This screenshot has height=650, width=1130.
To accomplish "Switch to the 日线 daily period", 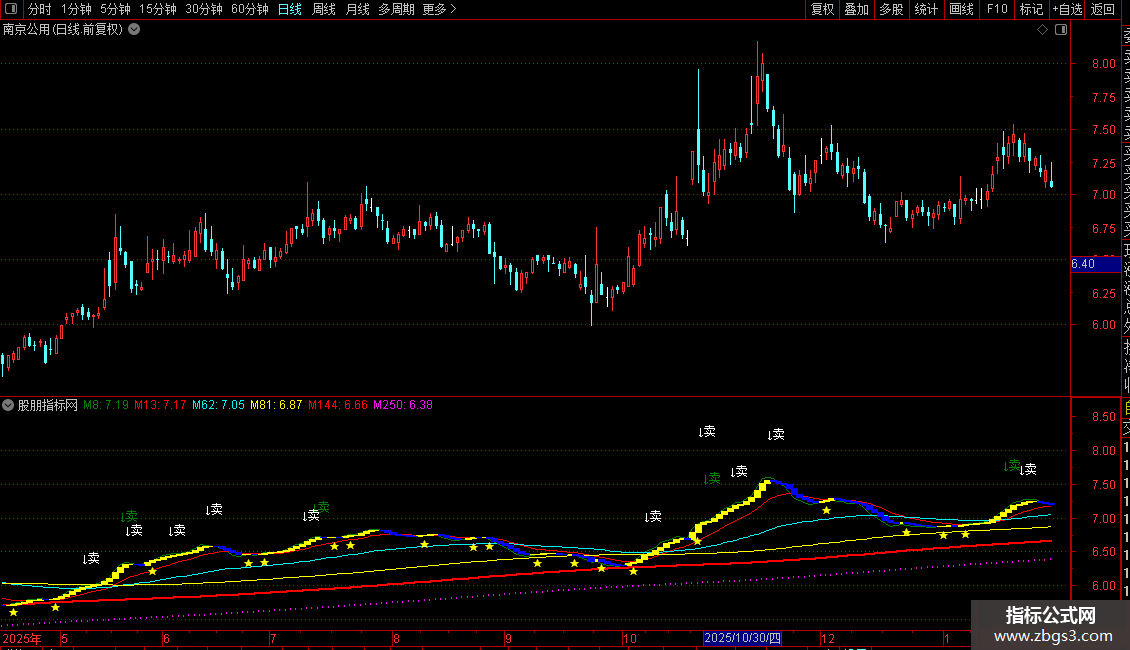I will click(289, 10).
